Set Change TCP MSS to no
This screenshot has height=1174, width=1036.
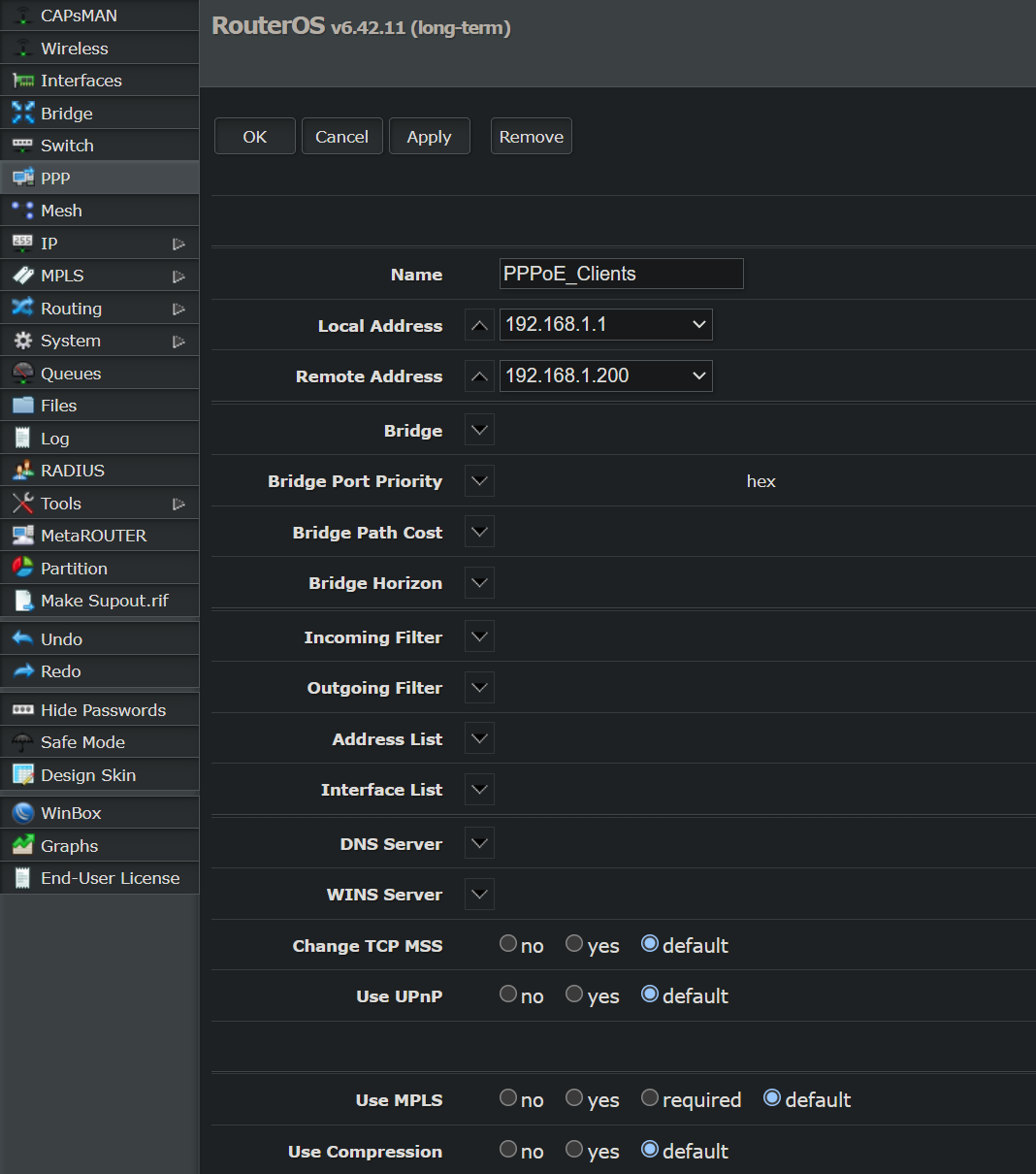click(508, 943)
